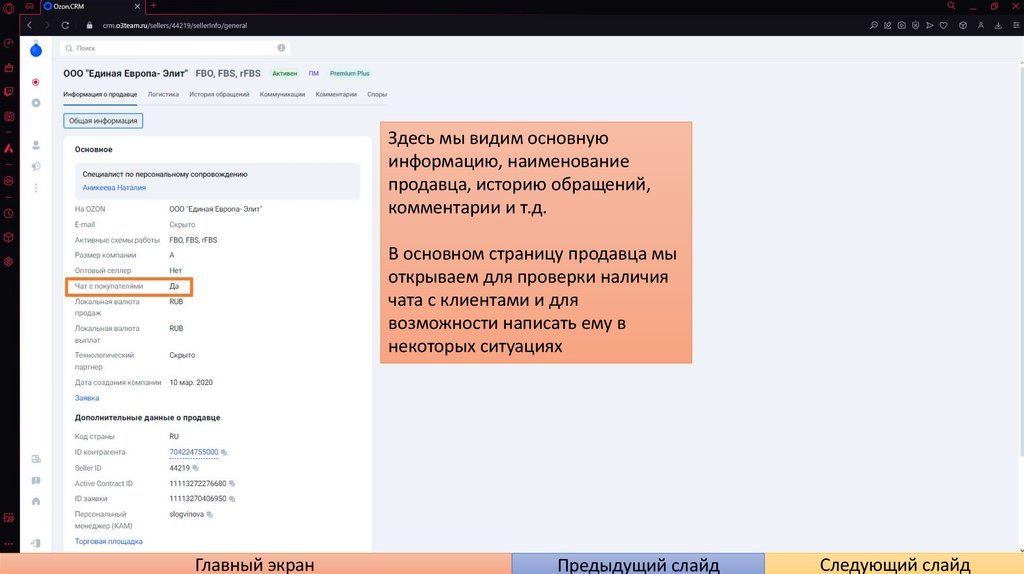The width and height of the screenshot is (1024, 574).
Task: Click the red target icon in CRM sidebar
Action: (x=36, y=82)
